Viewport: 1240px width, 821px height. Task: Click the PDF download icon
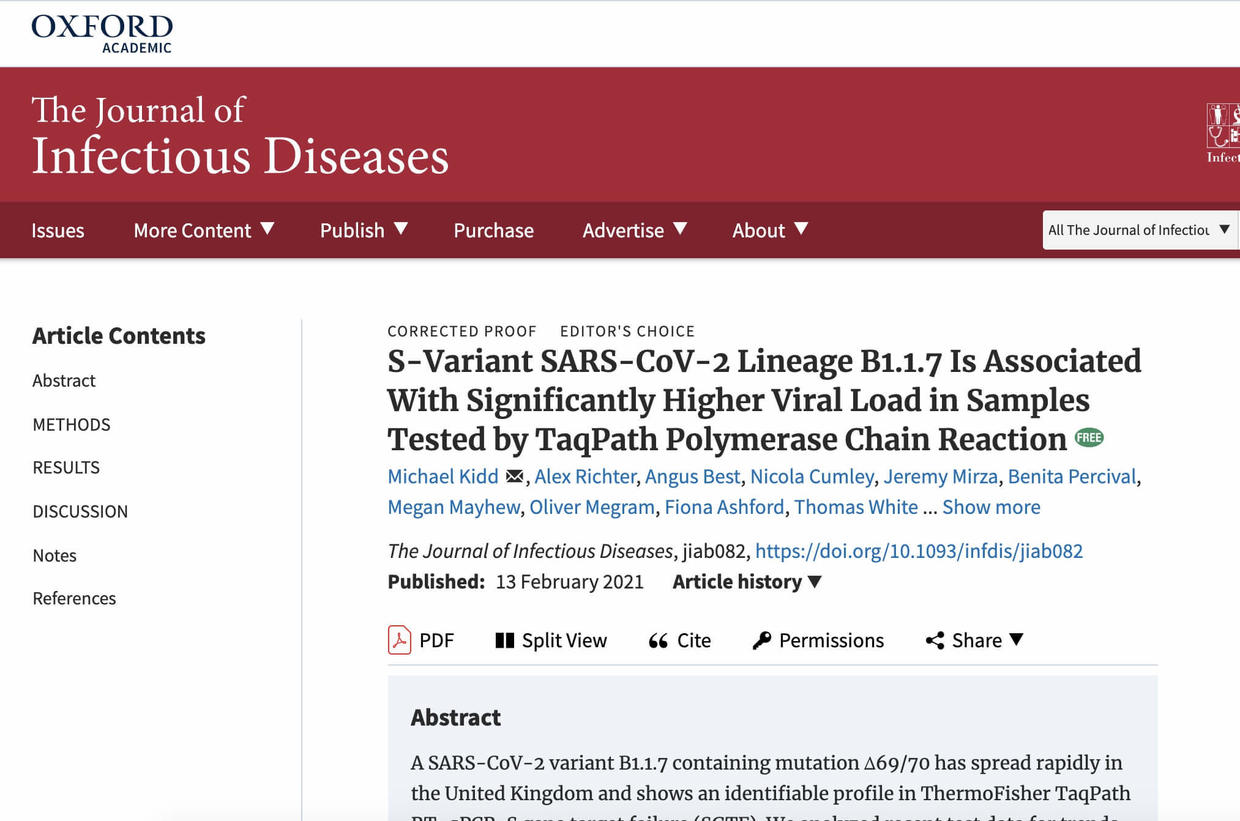pyautogui.click(x=400, y=640)
